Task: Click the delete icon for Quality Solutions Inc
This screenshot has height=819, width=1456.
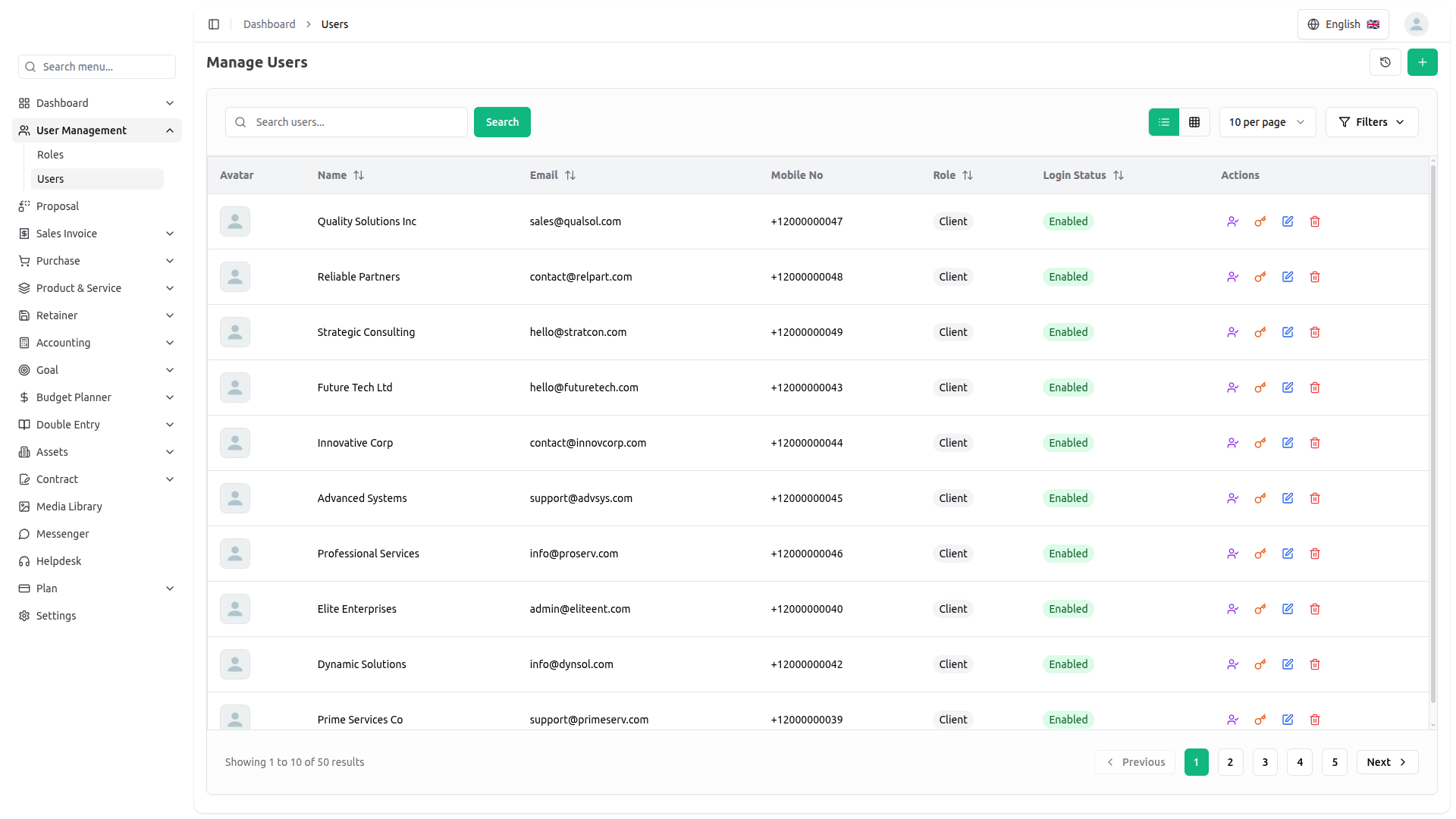Action: click(x=1315, y=221)
